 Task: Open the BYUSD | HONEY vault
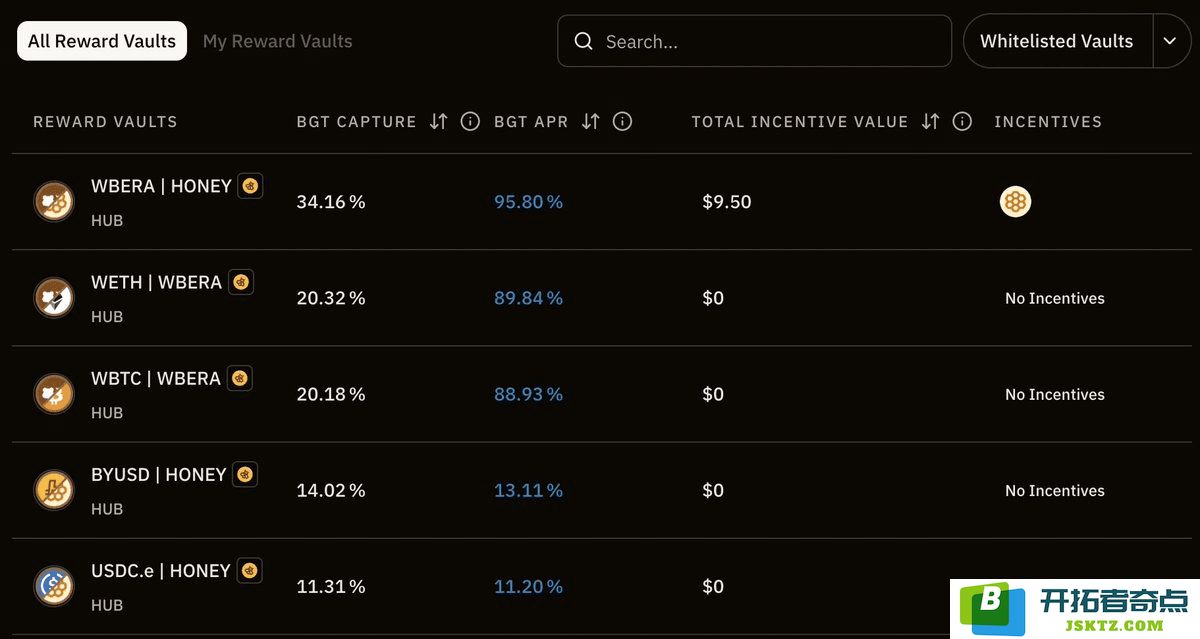600,490
